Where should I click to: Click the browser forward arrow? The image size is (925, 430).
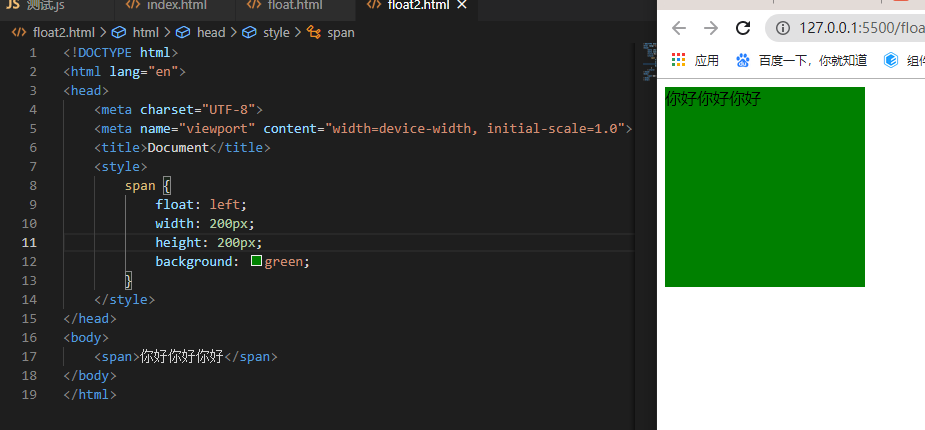click(x=710, y=28)
